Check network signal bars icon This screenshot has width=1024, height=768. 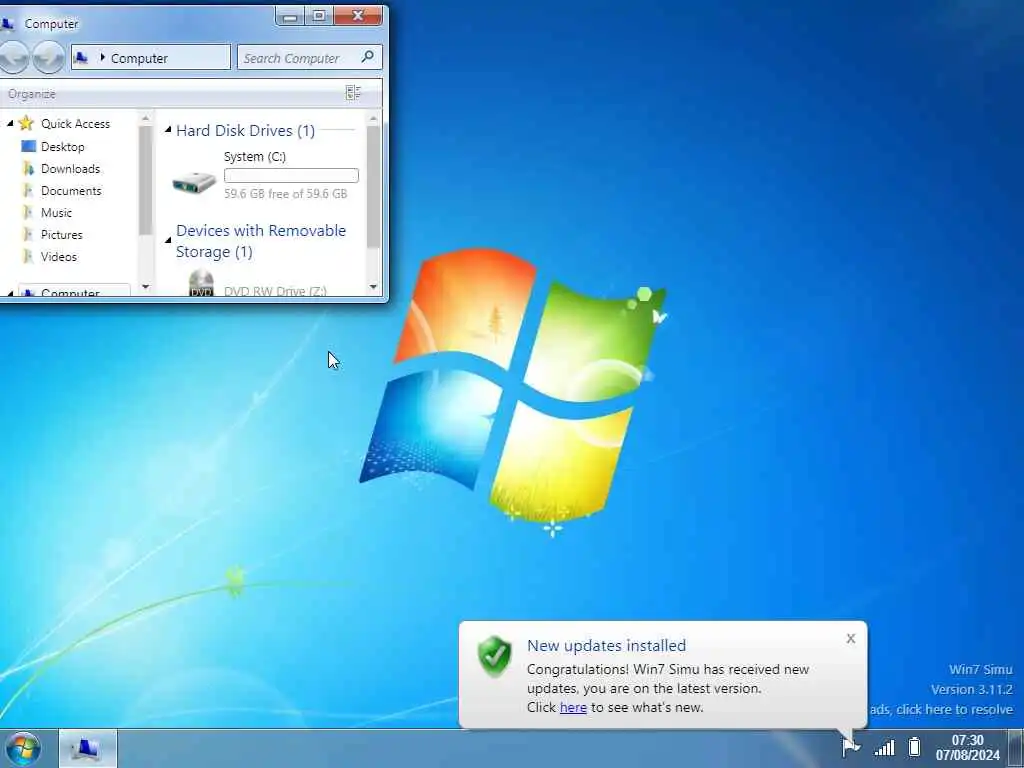tap(884, 747)
